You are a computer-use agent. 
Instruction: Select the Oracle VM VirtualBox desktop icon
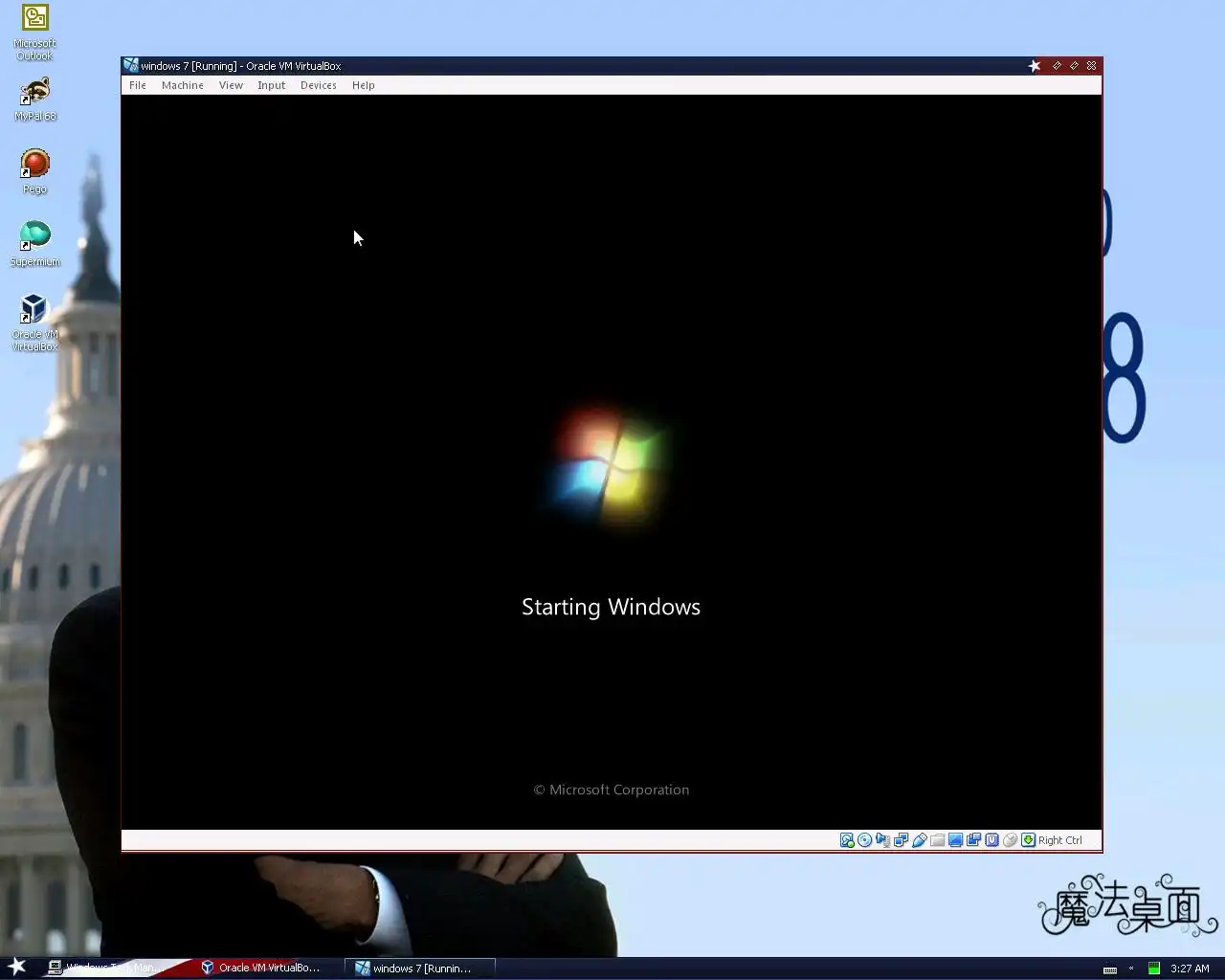pos(34,323)
